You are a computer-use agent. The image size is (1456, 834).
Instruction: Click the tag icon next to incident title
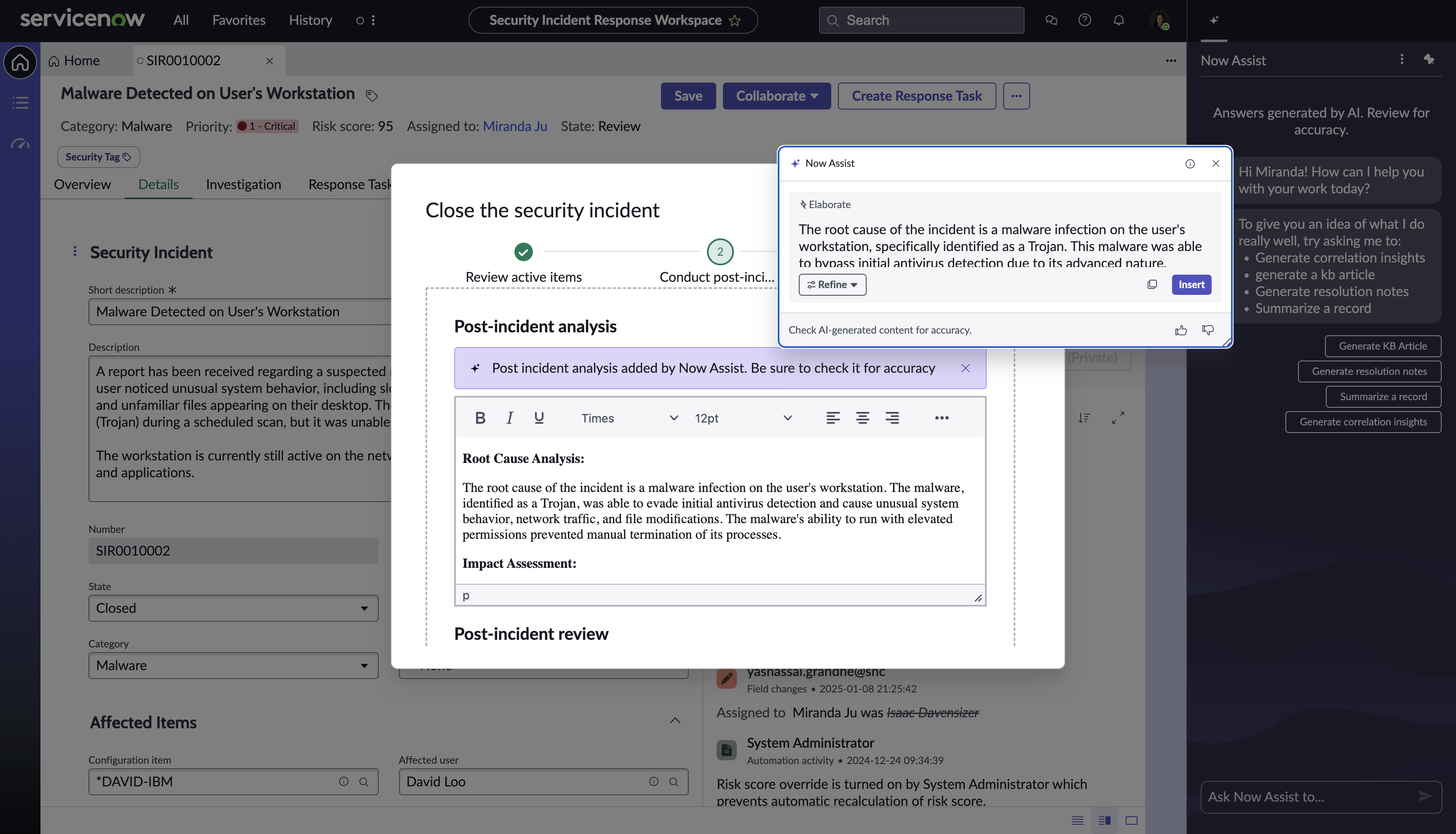click(x=372, y=95)
